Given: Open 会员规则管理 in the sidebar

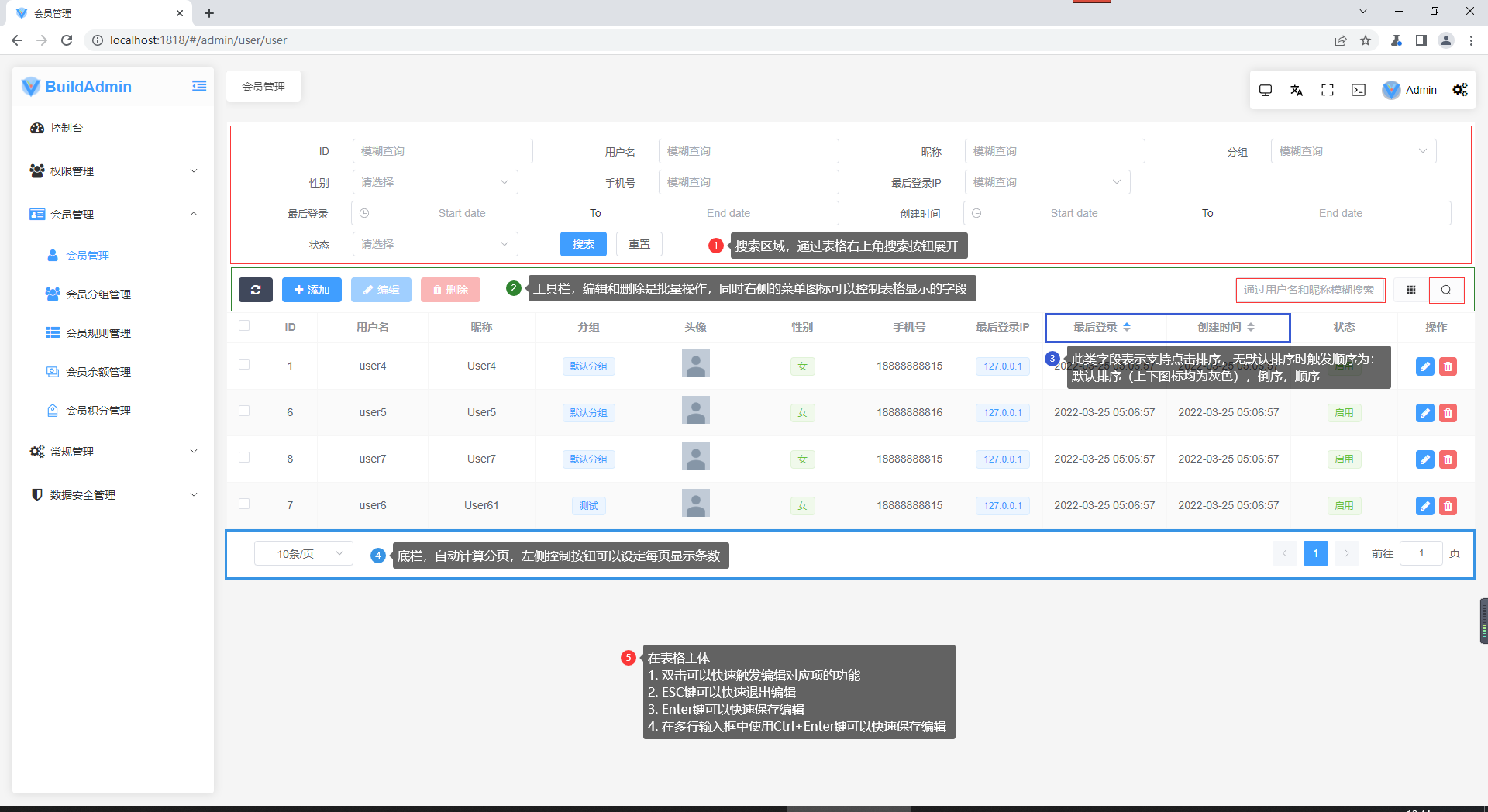Looking at the screenshot, I should 98,332.
